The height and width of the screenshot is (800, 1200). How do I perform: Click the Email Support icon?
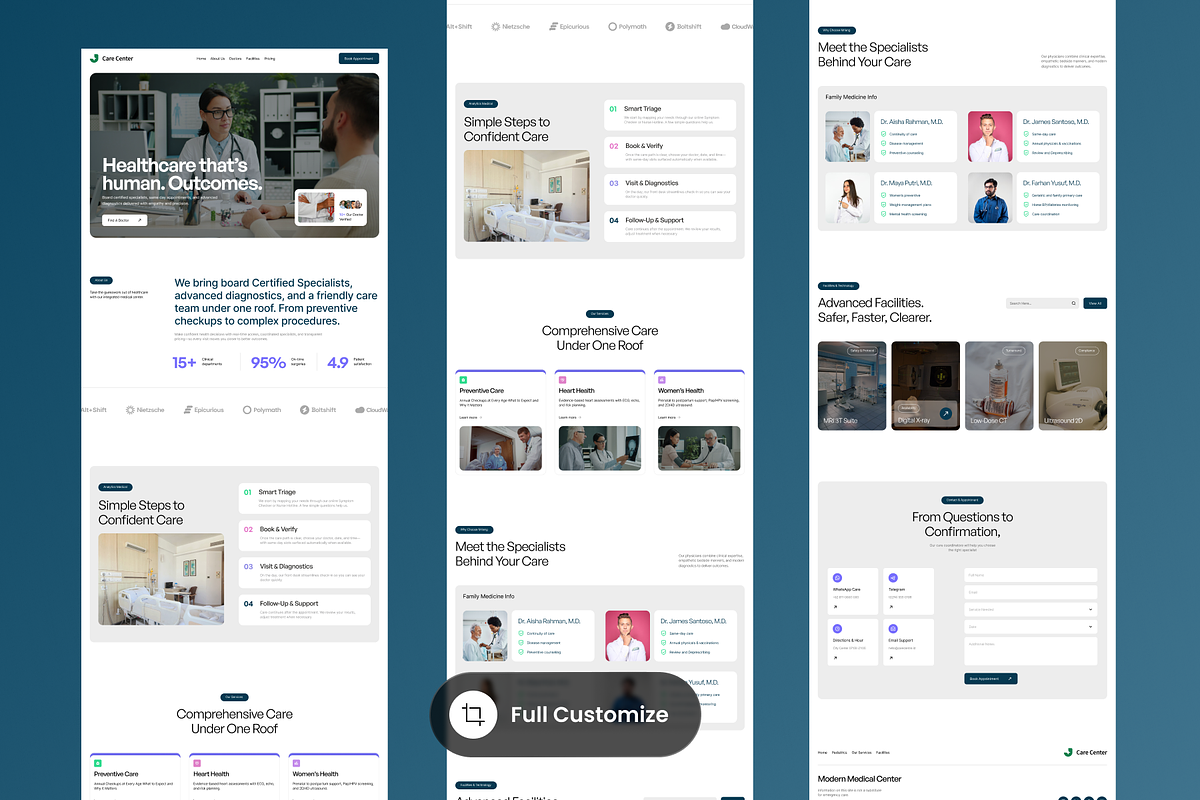(893, 628)
